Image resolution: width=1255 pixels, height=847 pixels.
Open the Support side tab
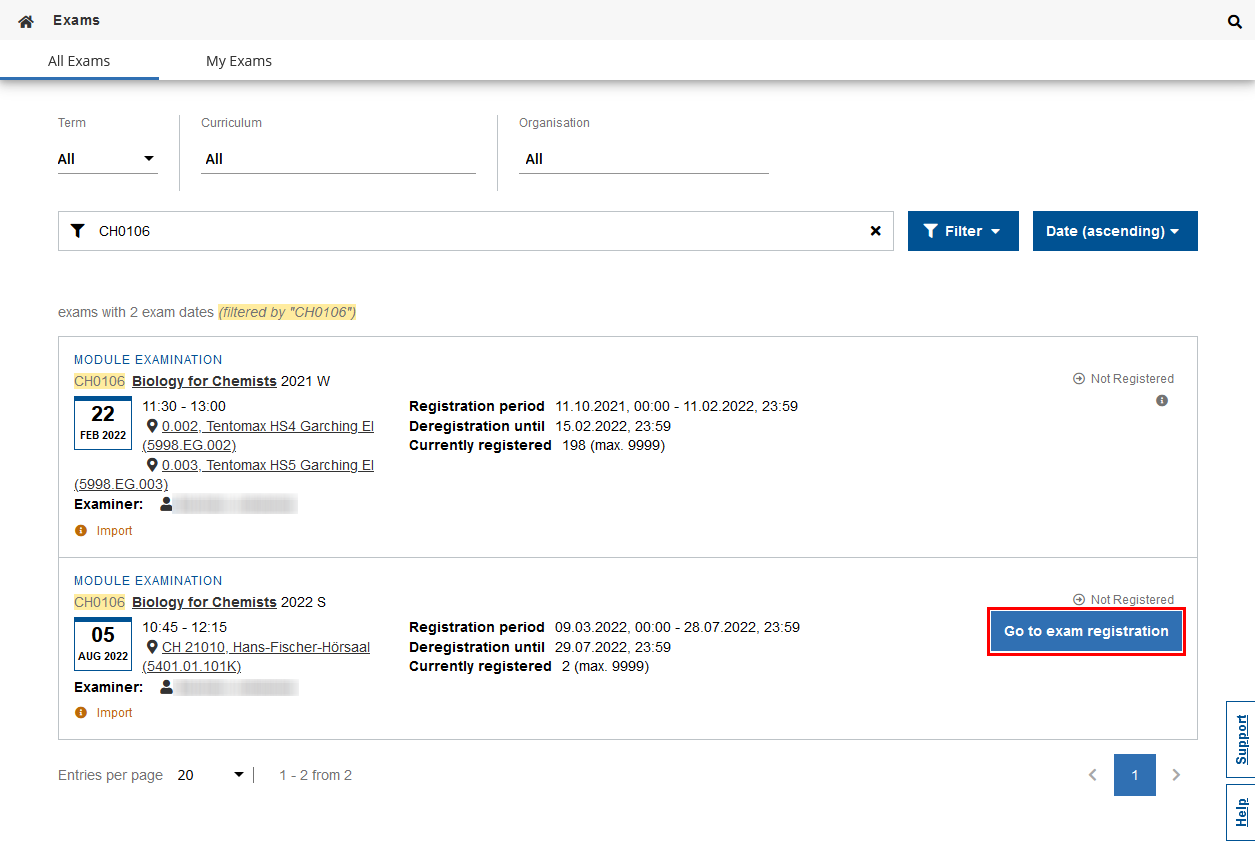[1241, 740]
